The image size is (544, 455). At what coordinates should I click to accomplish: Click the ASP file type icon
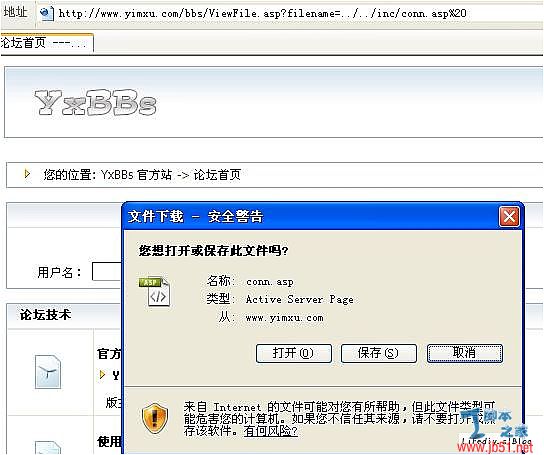[x=155, y=292]
